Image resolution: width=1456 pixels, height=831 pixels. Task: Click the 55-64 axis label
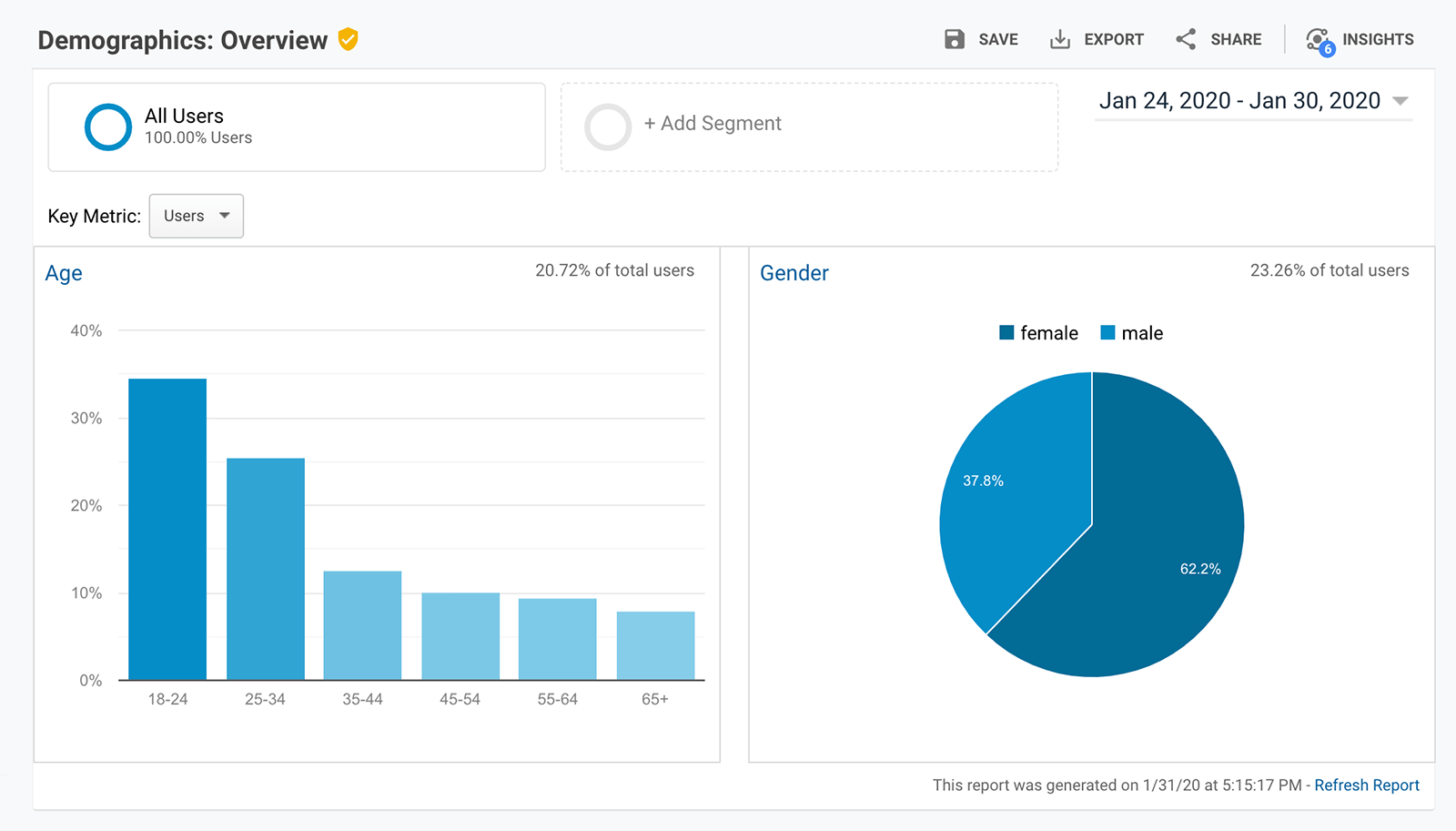(558, 699)
